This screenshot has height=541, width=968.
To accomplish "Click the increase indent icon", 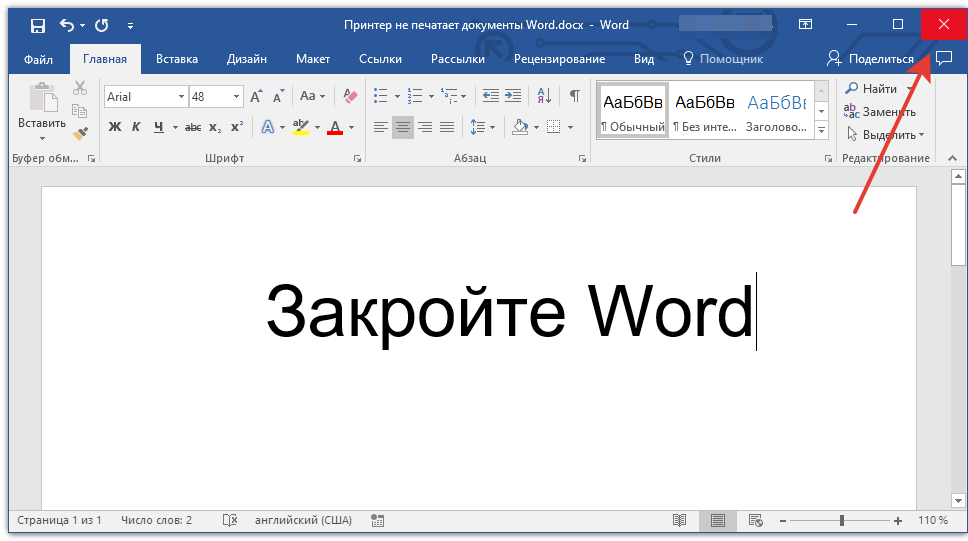I will (x=513, y=97).
